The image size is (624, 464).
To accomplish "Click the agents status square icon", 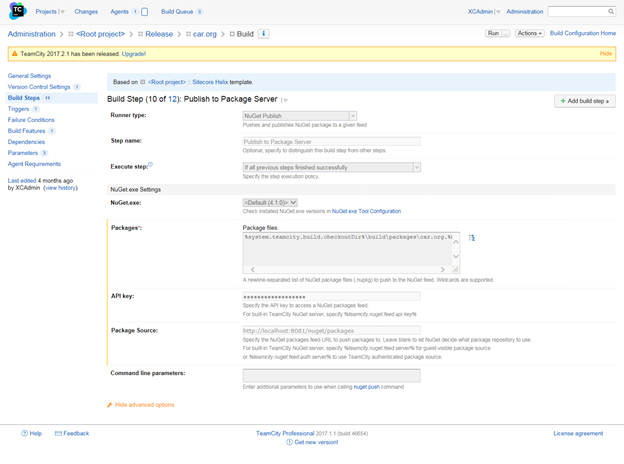I will coord(144,12).
